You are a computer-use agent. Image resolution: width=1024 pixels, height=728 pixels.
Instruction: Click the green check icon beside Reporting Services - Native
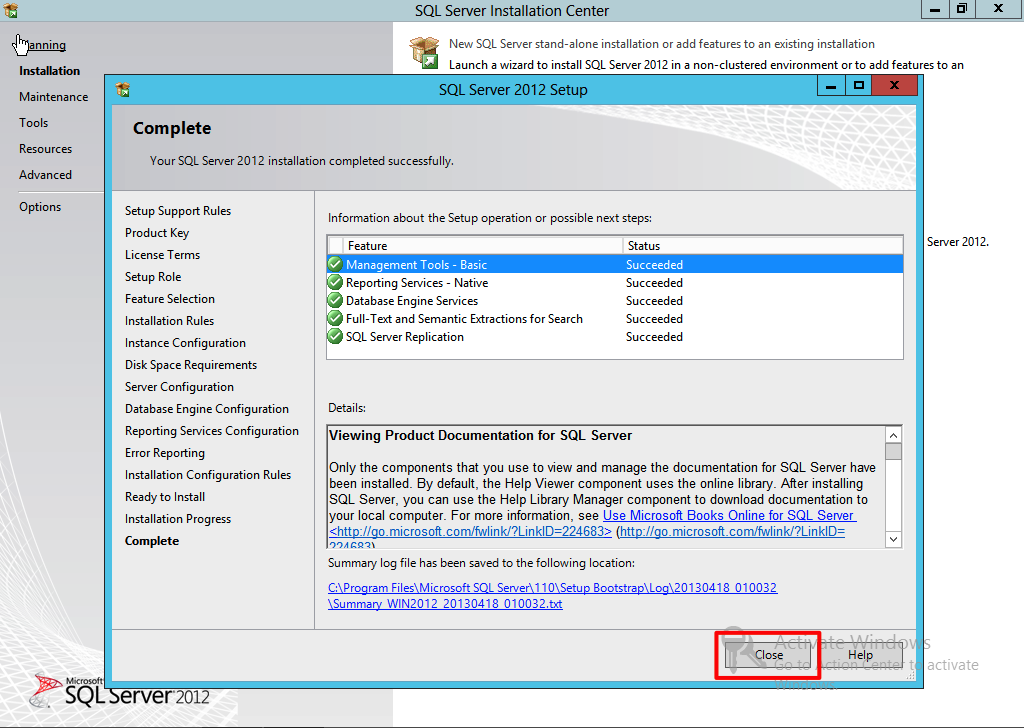tap(335, 283)
